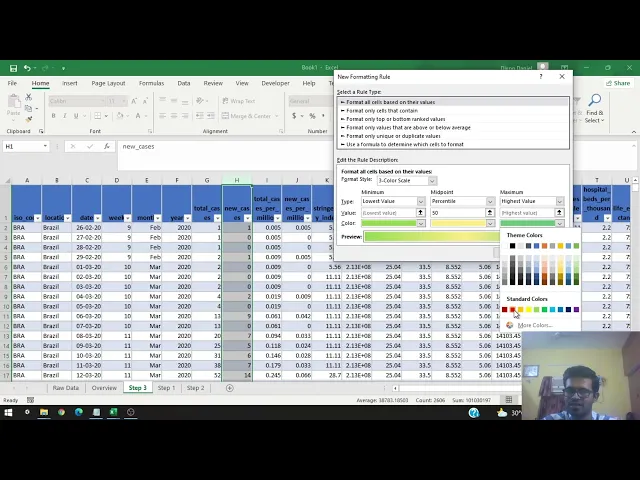Click the Minimum value range selector icon
Image resolution: width=640 pixels, height=480 pixels.
coord(420,213)
